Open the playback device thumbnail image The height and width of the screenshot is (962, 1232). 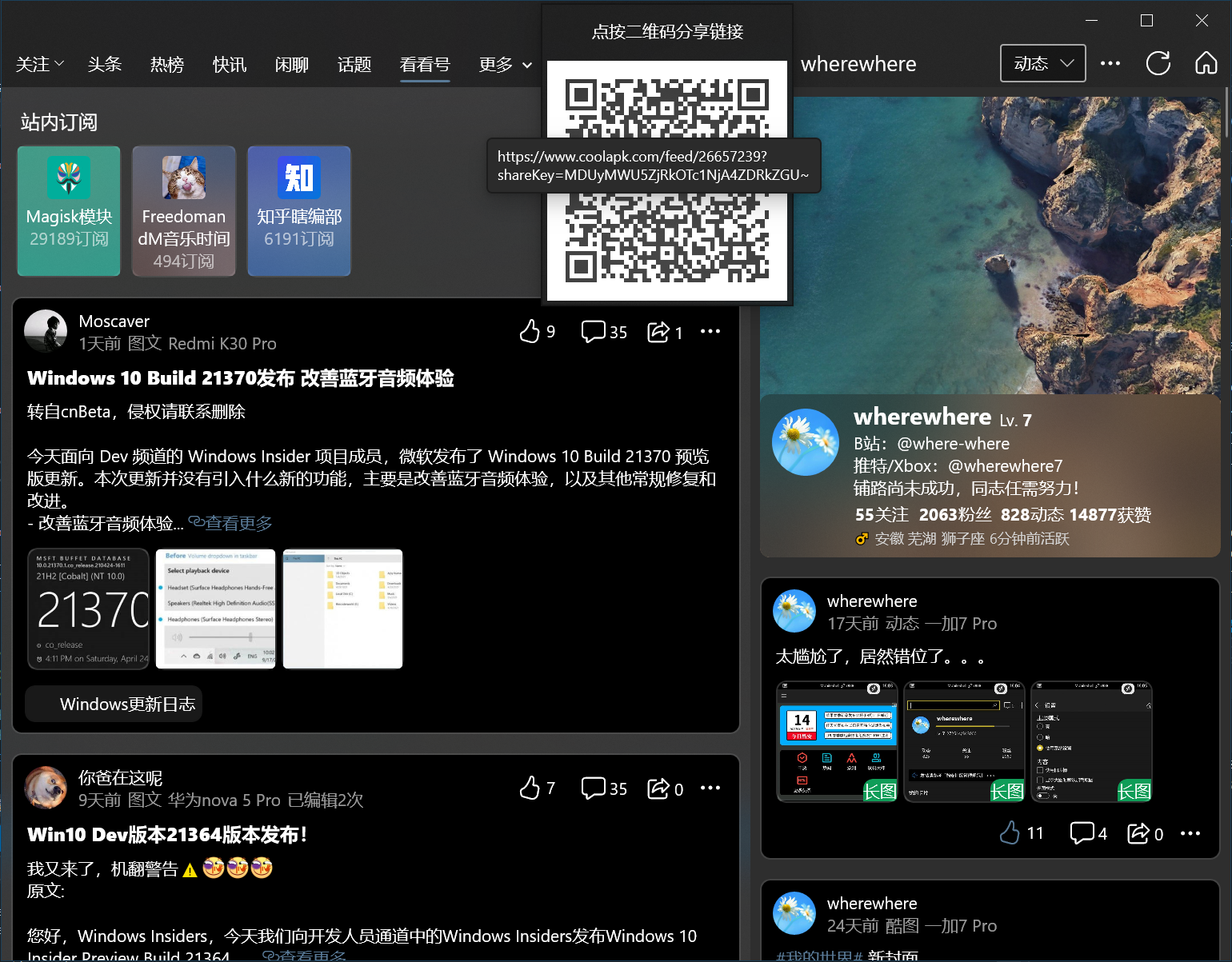coord(216,609)
